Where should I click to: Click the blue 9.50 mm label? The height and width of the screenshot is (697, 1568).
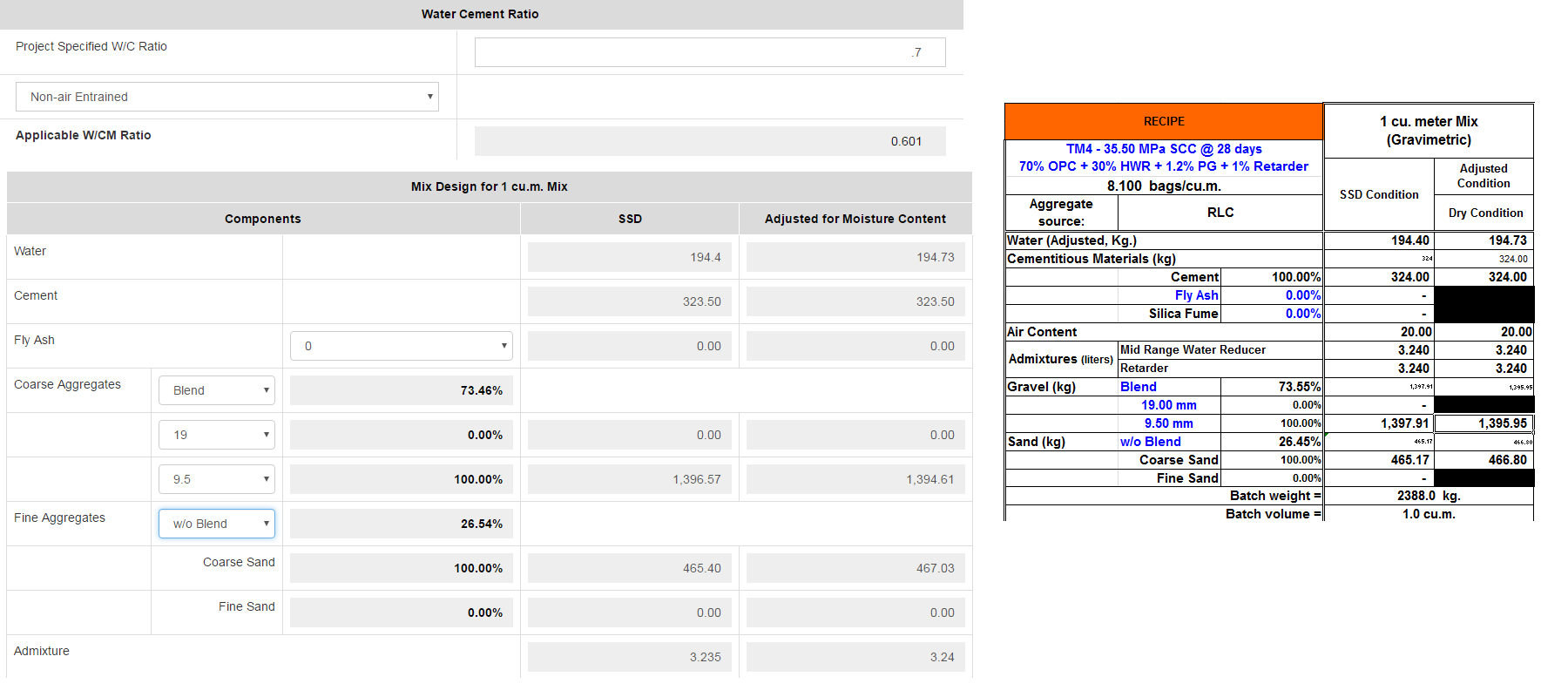coord(1169,423)
